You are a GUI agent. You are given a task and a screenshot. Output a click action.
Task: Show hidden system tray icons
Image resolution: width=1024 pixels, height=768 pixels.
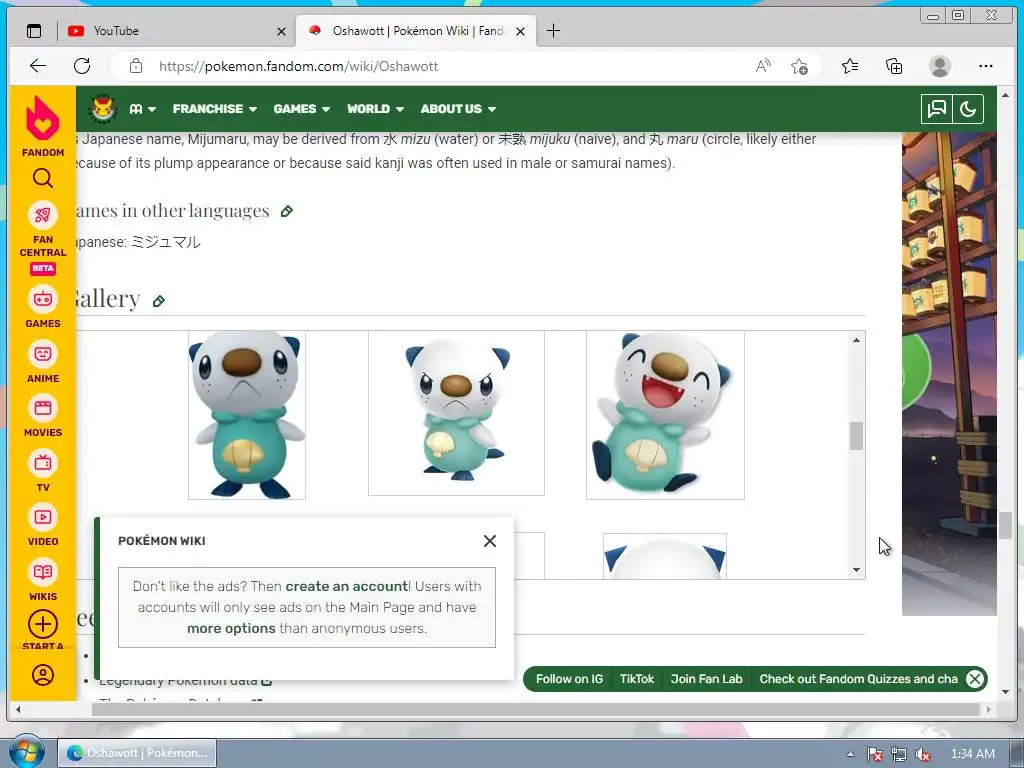click(x=850, y=754)
